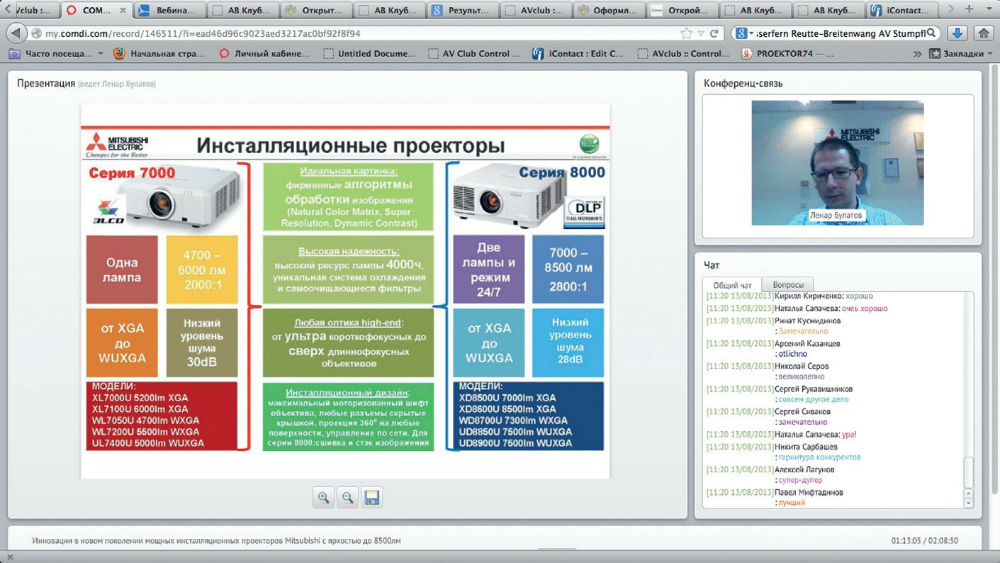Click Никита Сарбашев's chat message
The height and width of the screenshot is (563, 1000).
click(820, 457)
